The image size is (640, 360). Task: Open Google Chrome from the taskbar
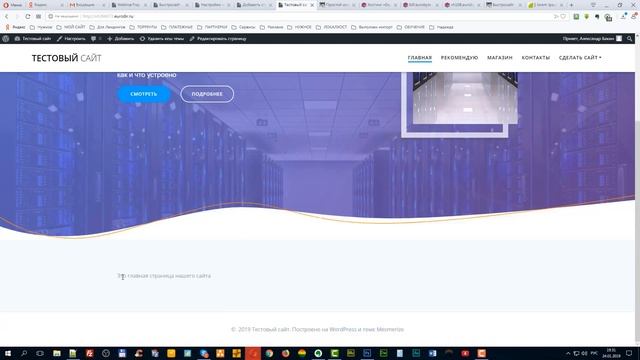coord(269,353)
